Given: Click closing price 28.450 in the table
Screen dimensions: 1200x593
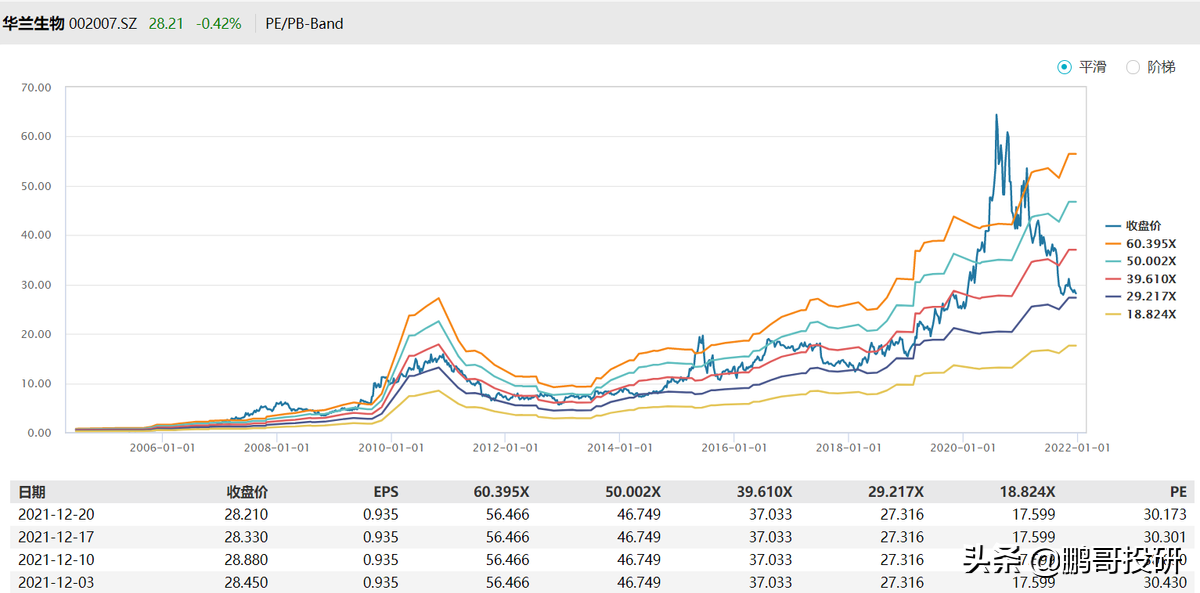Looking at the screenshot, I should point(247,582).
